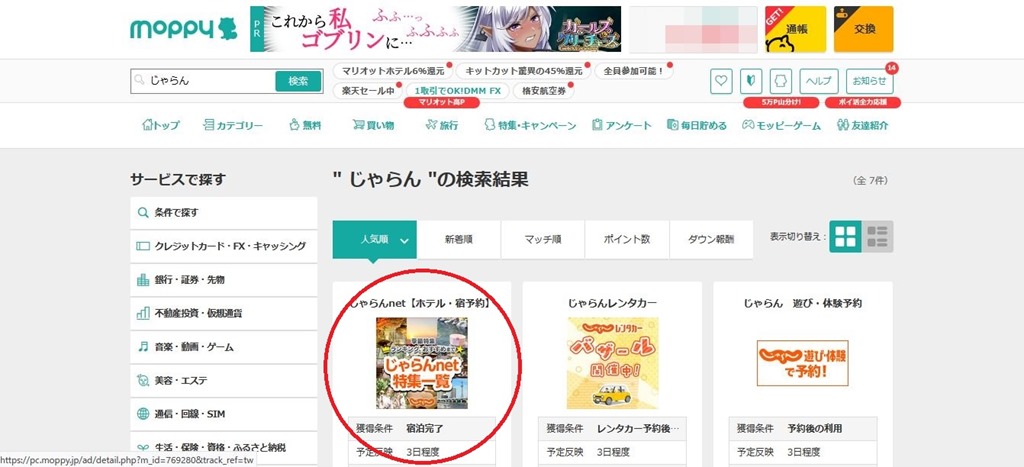
Task: Select クレジットカード・FX・キャッシング category
Action: pos(223,246)
